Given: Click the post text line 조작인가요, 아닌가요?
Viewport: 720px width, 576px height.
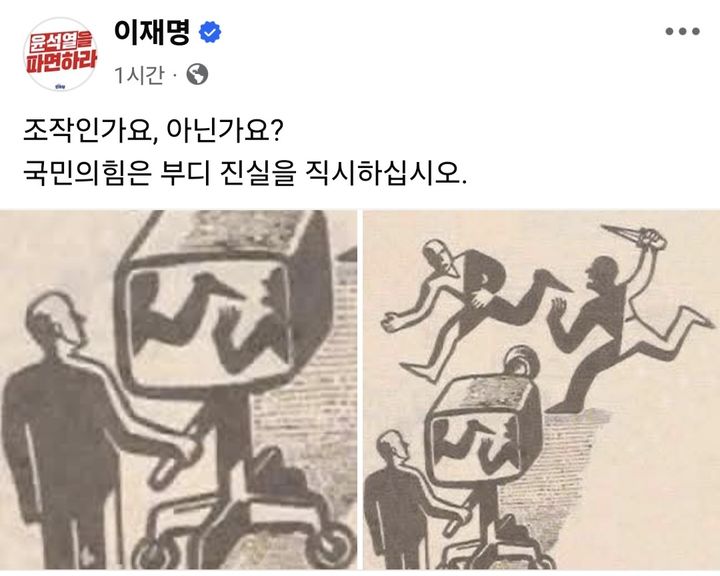Looking at the screenshot, I should 152,132.
